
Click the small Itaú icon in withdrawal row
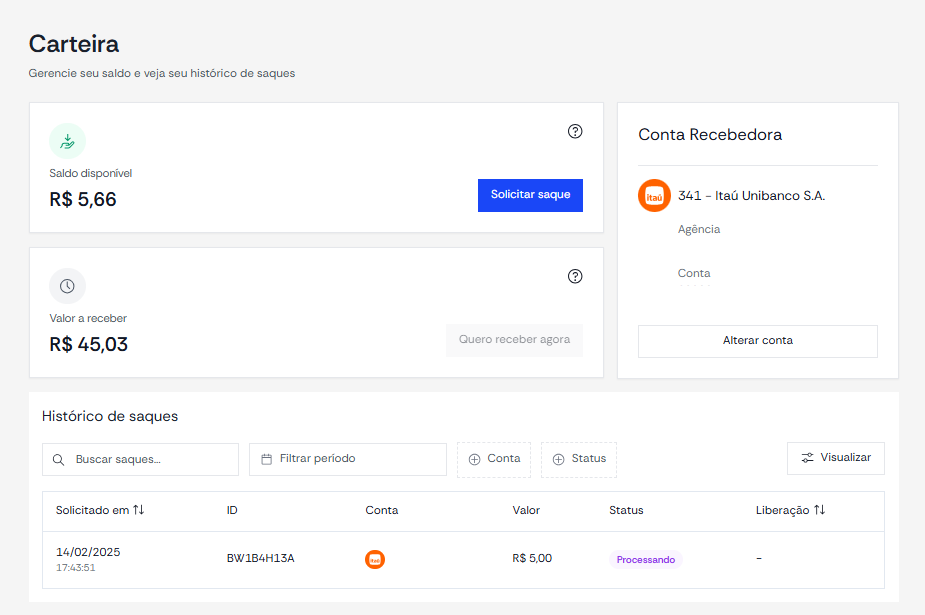[375, 559]
